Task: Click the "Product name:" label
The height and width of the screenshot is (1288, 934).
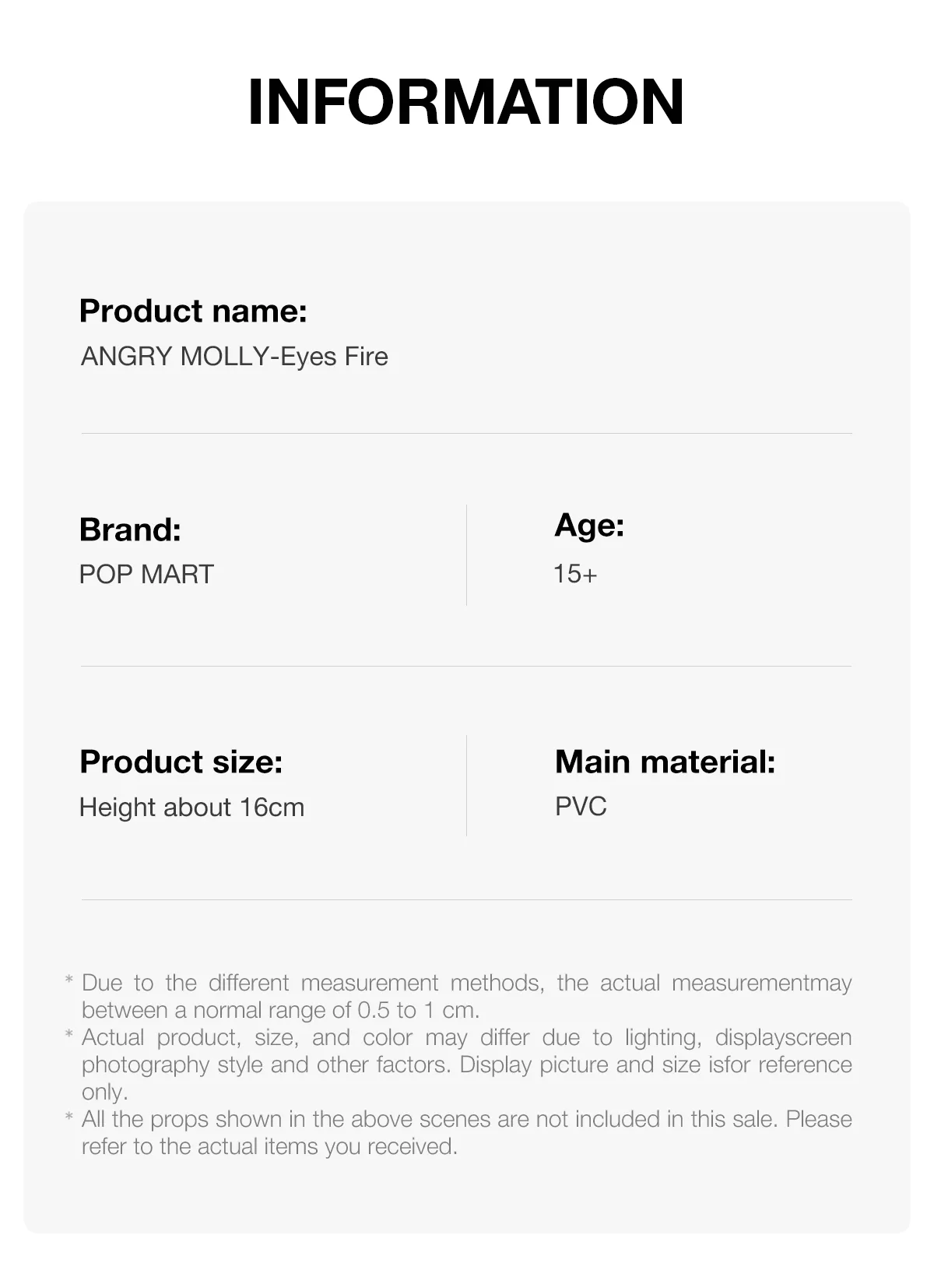Action: pyautogui.click(x=193, y=311)
